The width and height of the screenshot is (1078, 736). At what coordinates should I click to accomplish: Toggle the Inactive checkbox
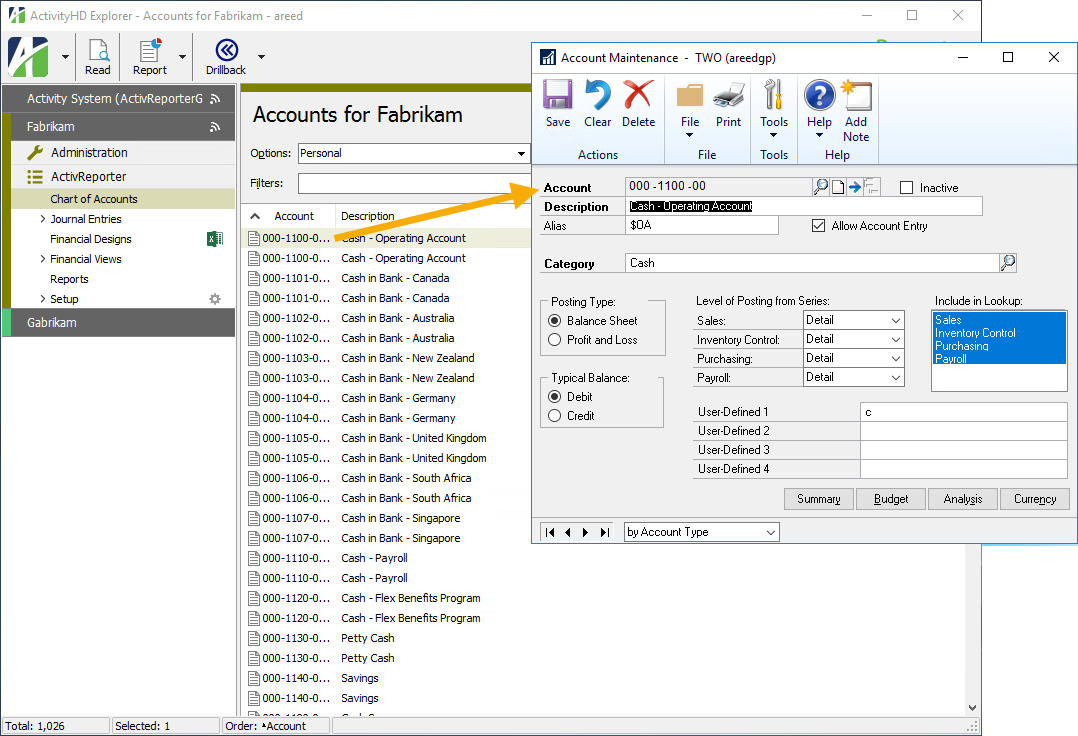point(907,188)
